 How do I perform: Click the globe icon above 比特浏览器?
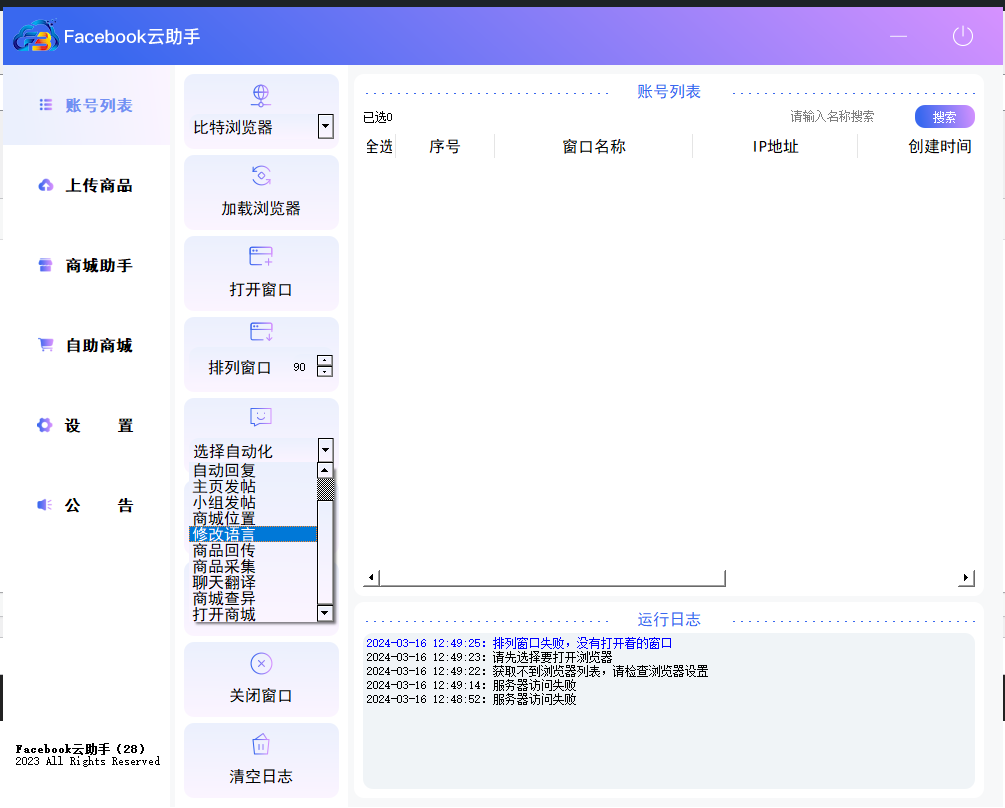pos(261,95)
